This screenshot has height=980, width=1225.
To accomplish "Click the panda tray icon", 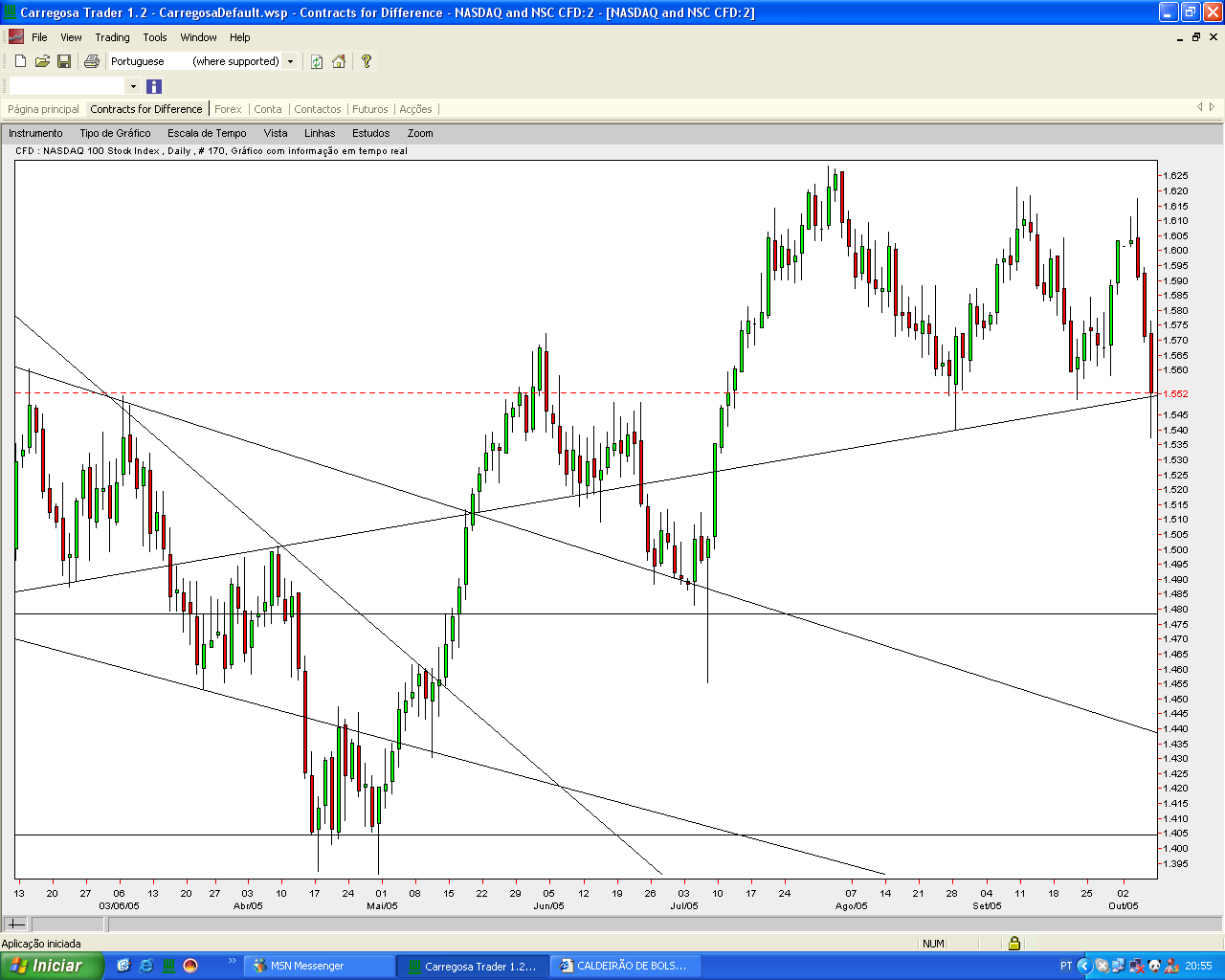I will click(x=1154, y=966).
